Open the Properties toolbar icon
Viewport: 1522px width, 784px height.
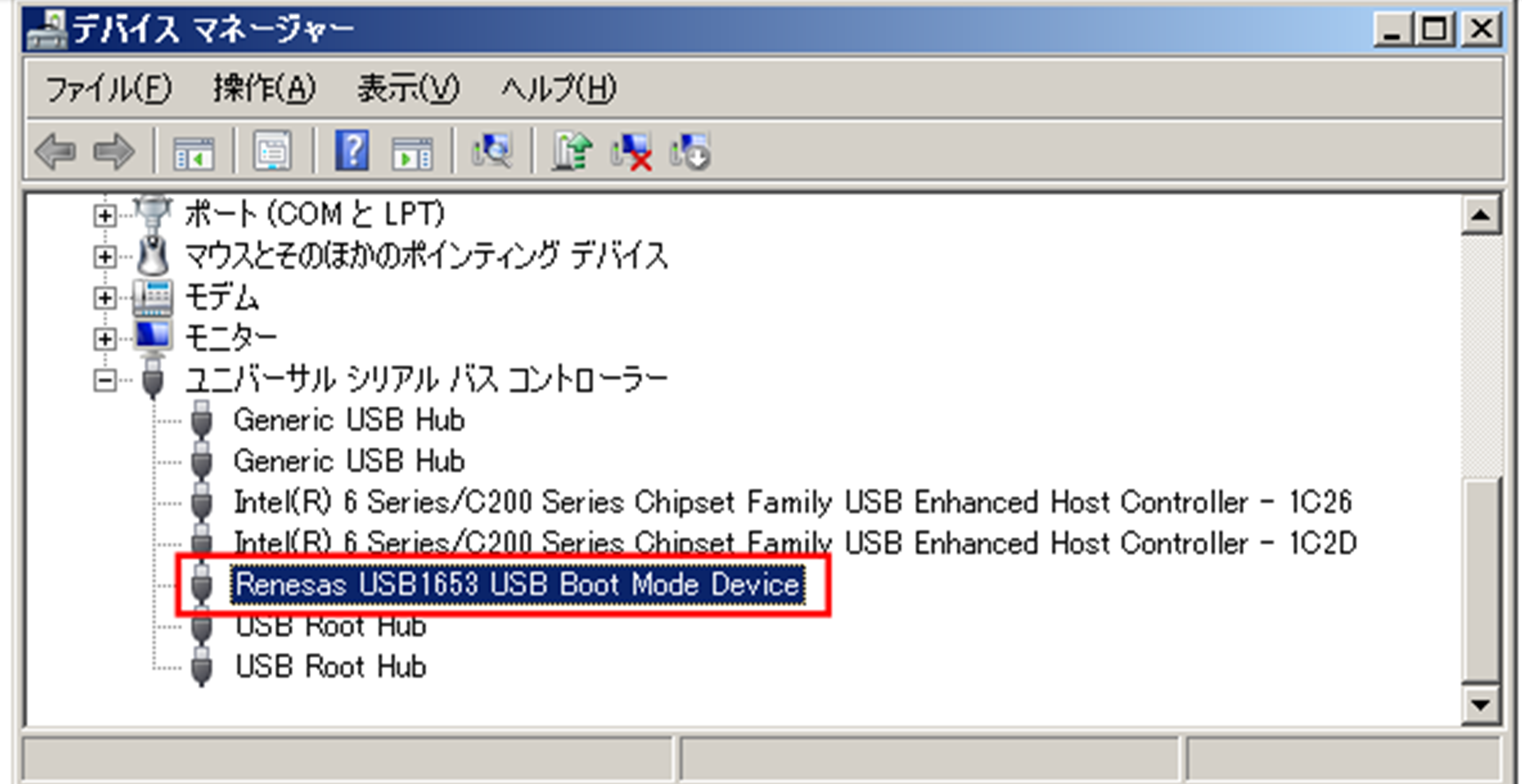tap(272, 151)
